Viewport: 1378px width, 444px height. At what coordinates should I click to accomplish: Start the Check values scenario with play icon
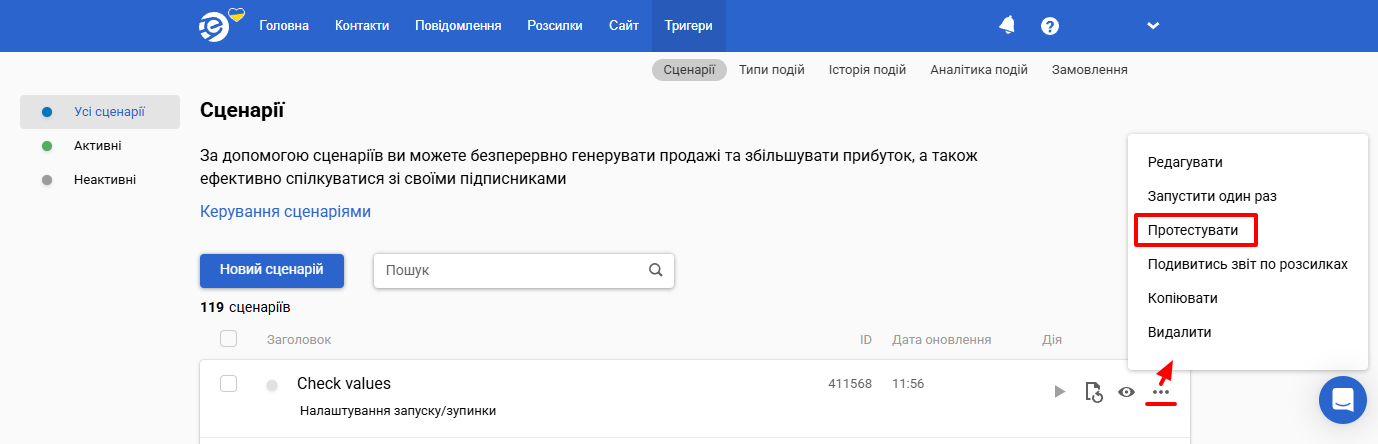1060,392
